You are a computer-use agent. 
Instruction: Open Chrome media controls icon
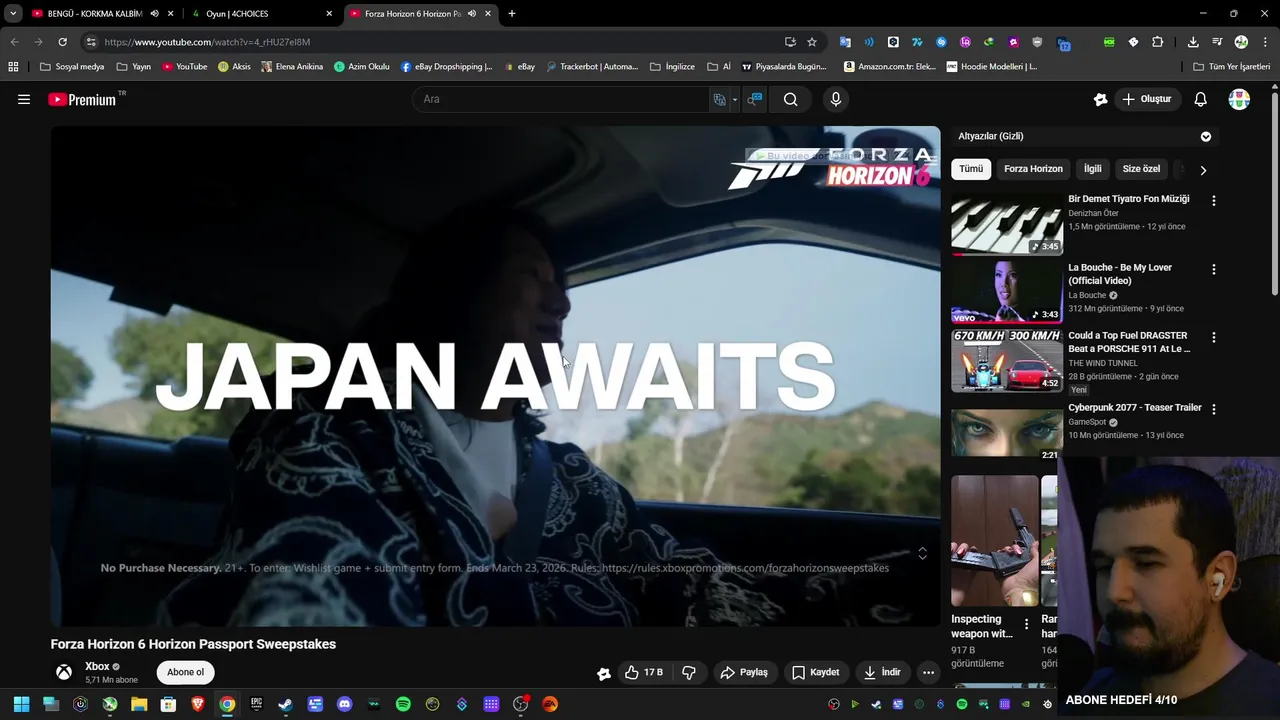[x=1217, y=42]
